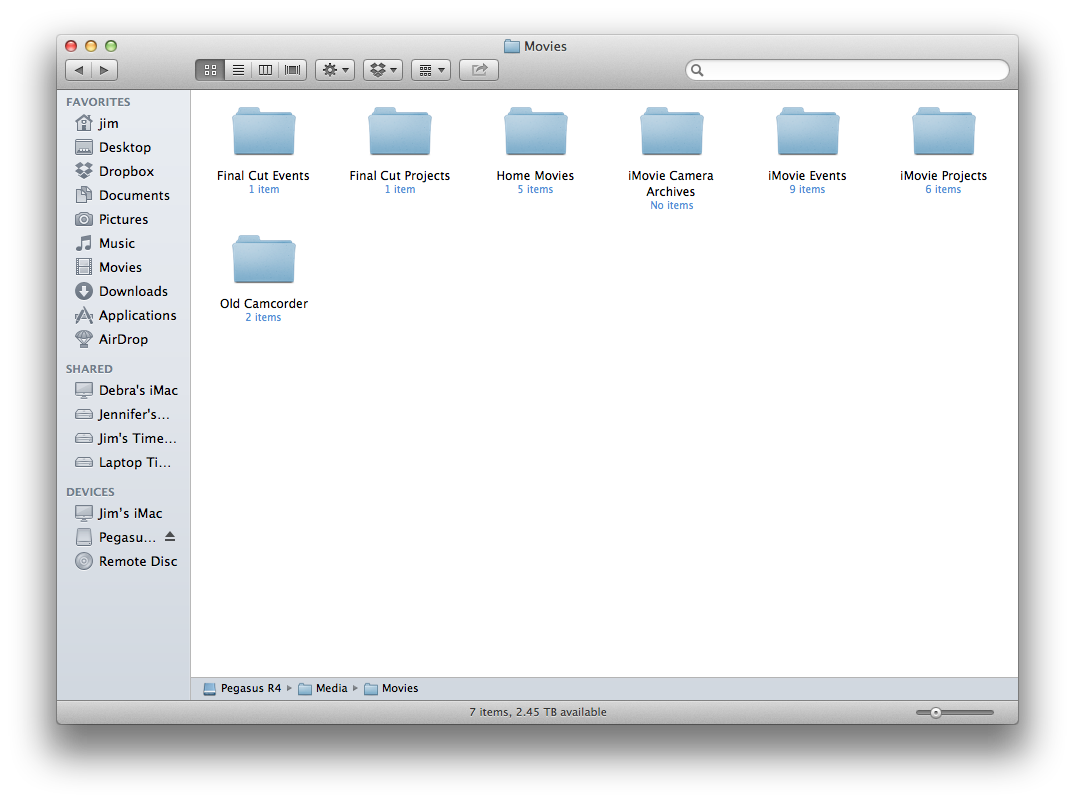Screen dimensions: 1075x803
Task: Zoom the Movies window with green button
Action: tap(110, 46)
